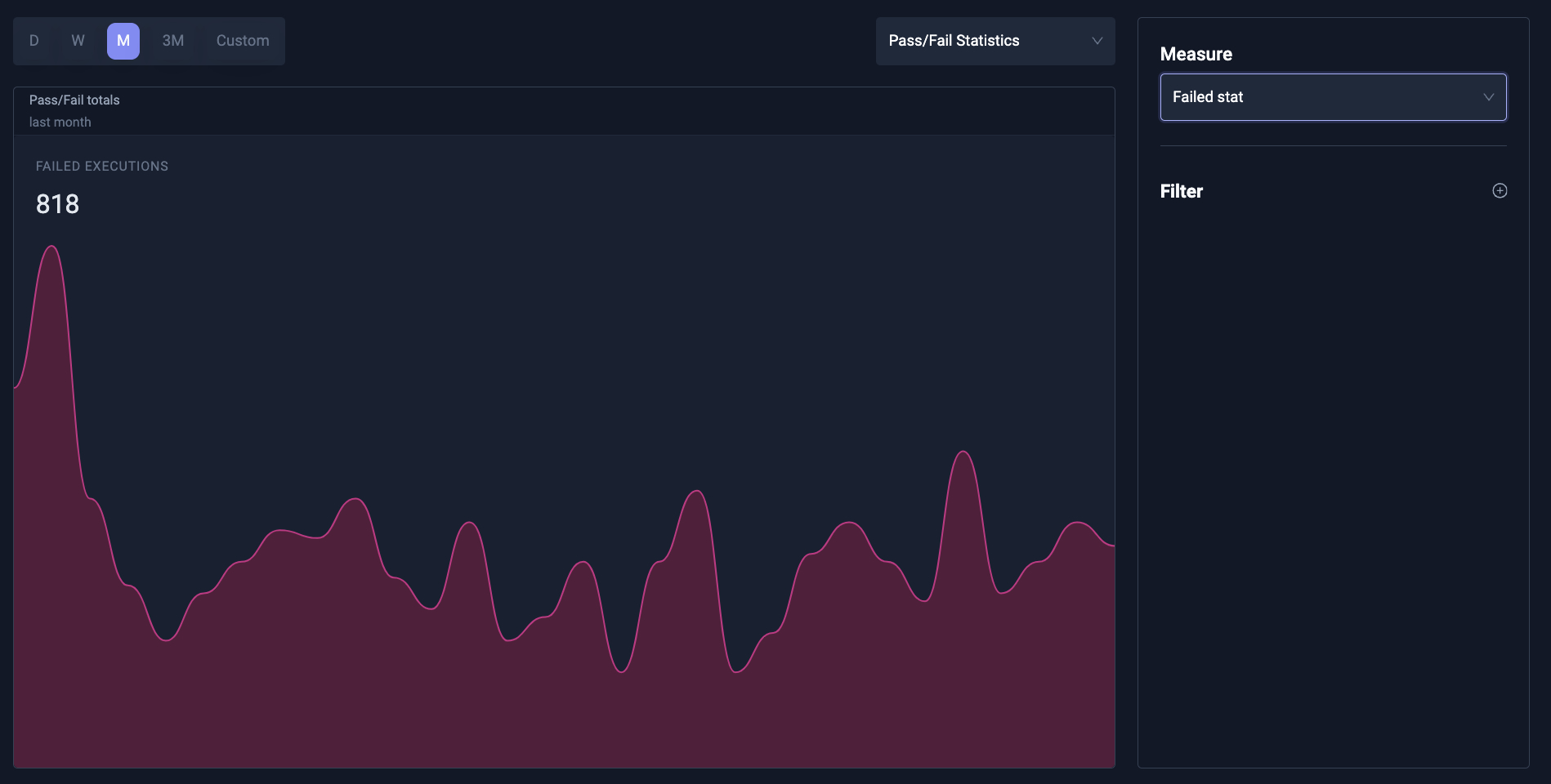Click the FAILED EXECUTIONS label
Screen dimensions: 1551x784
(102, 166)
